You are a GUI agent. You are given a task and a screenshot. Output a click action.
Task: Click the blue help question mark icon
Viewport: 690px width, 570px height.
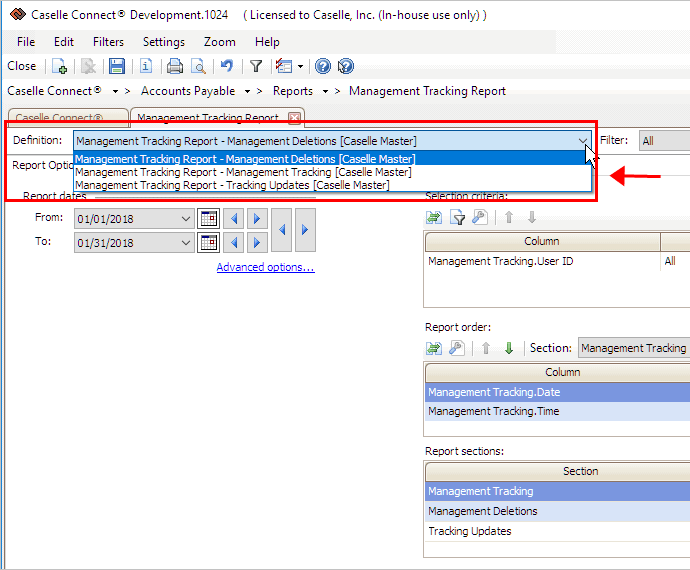(x=323, y=66)
